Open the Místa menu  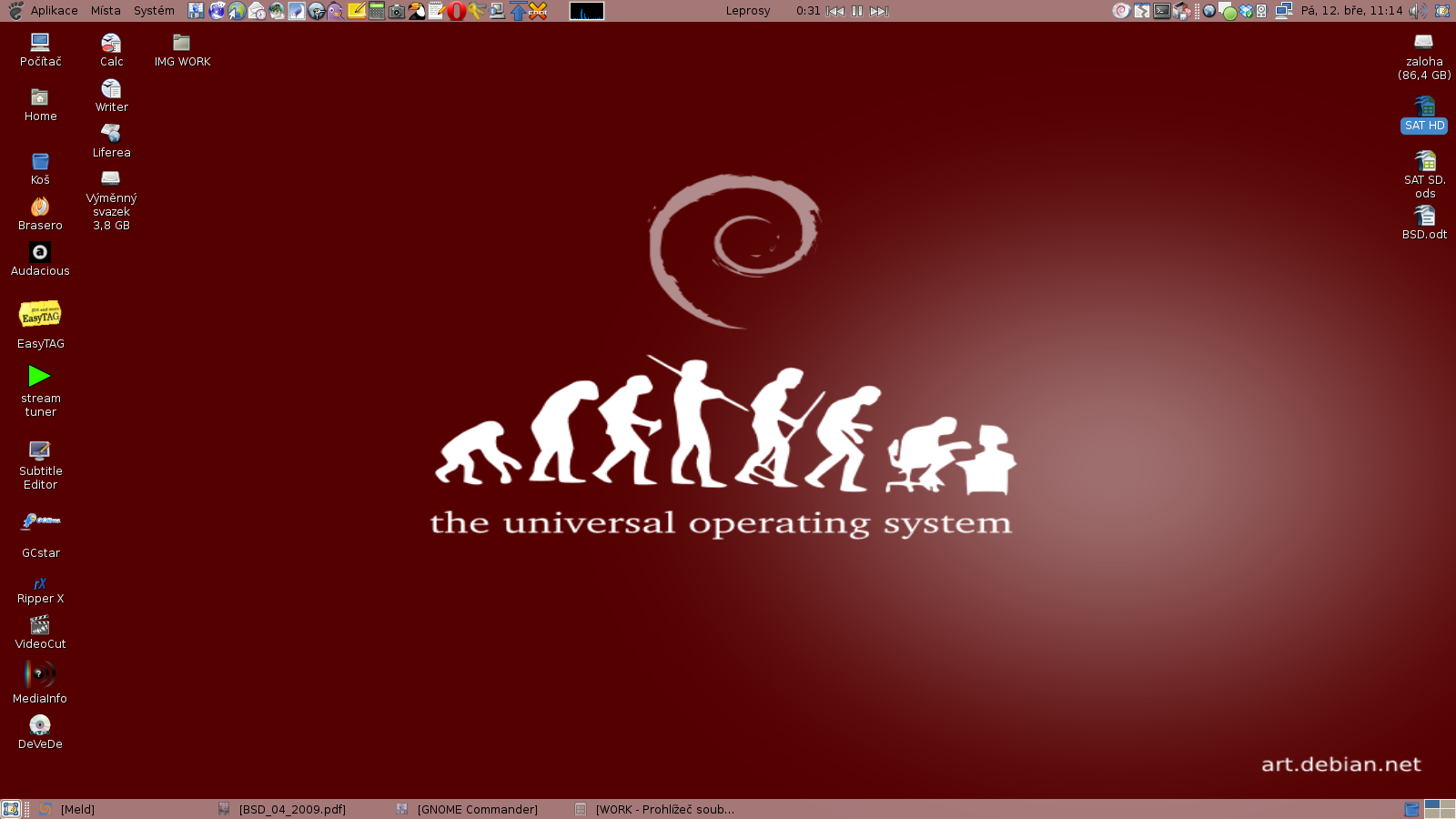106,11
